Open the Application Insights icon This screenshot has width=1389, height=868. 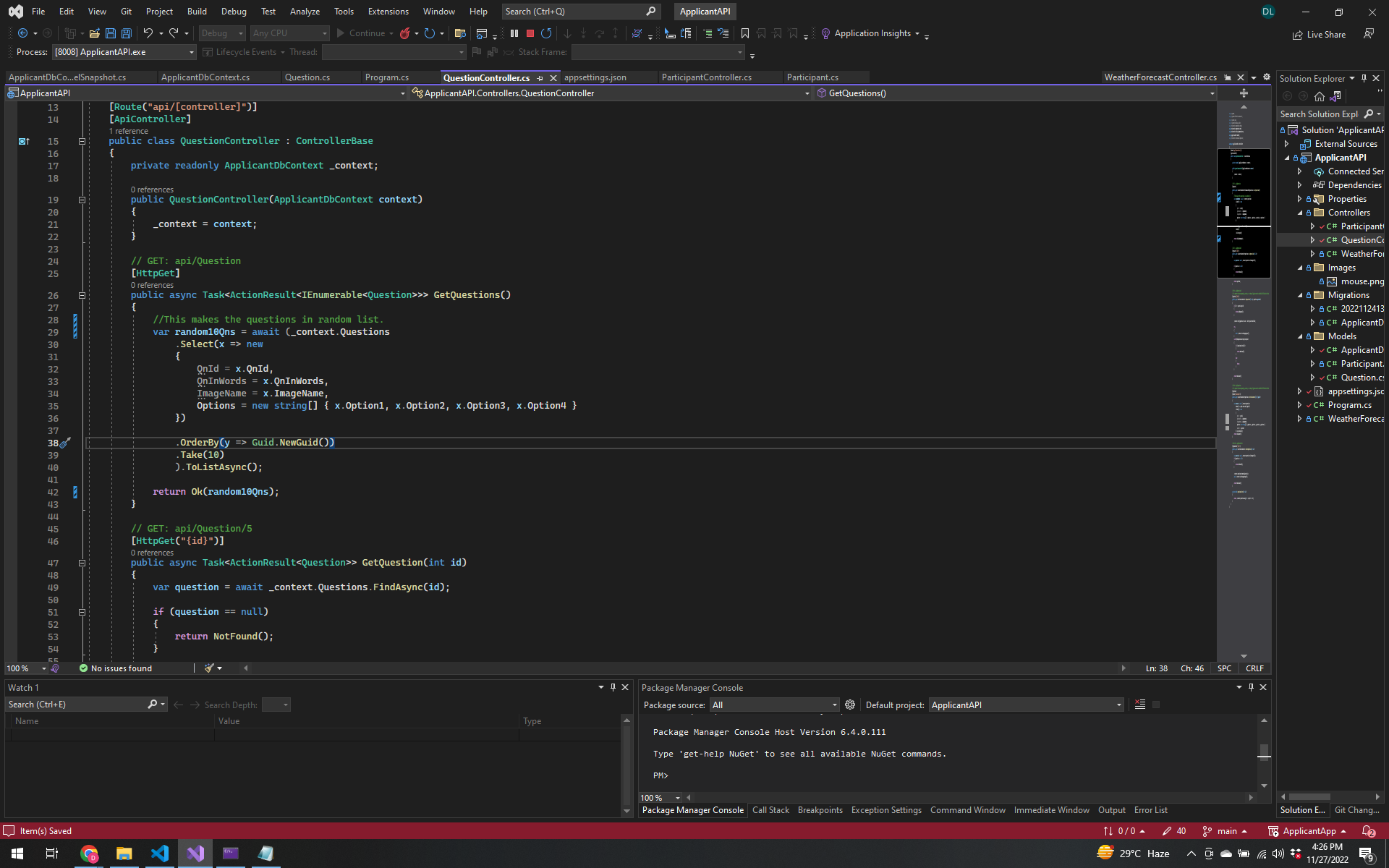pyautogui.click(x=825, y=33)
